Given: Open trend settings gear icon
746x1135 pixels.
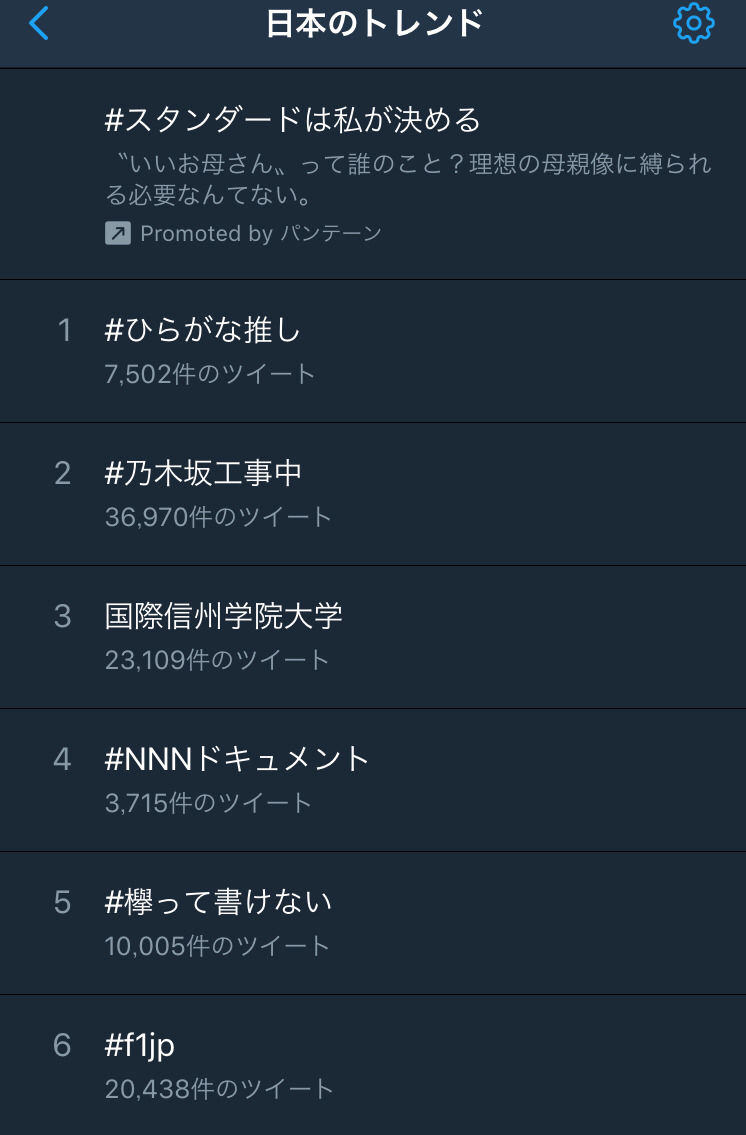Looking at the screenshot, I should (x=694, y=23).
